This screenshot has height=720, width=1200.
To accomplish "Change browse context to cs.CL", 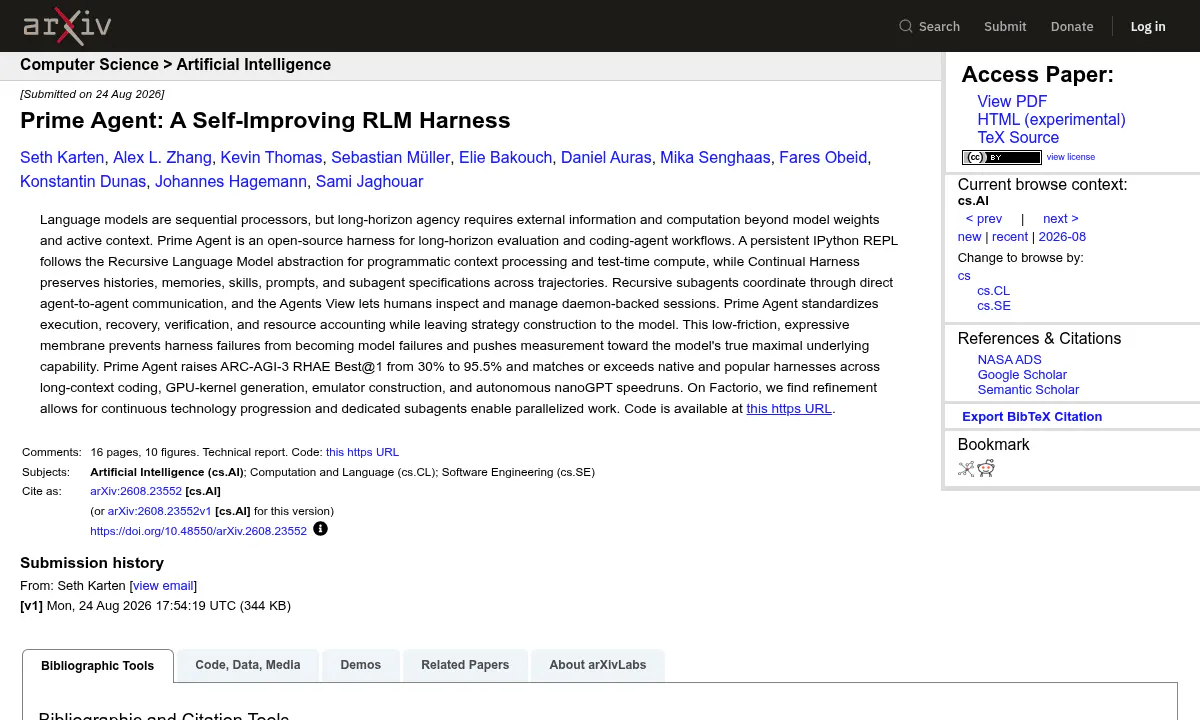I will (994, 291).
